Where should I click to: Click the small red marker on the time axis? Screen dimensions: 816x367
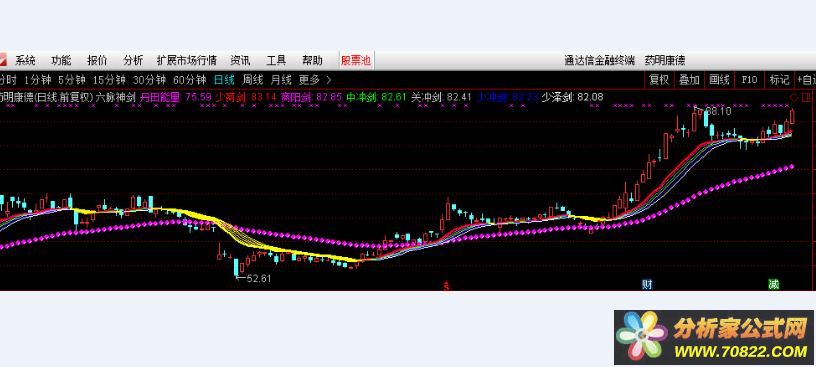446,286
